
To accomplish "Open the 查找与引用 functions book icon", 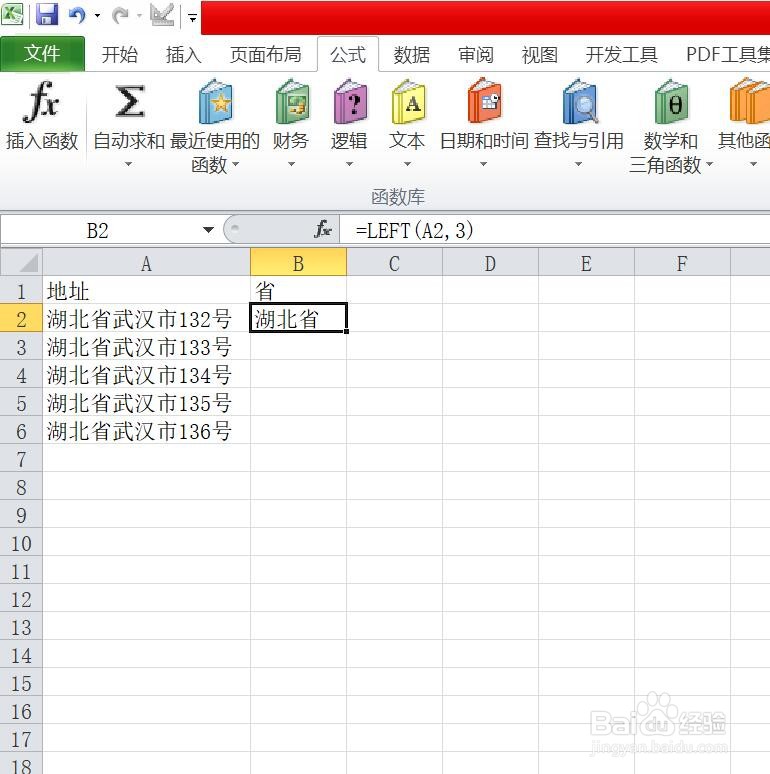I will click(580, 102).
